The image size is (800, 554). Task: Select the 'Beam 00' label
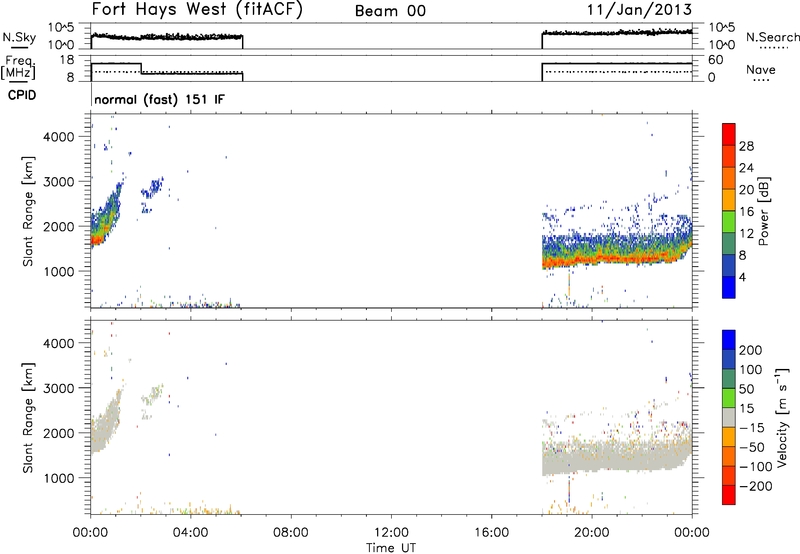390,11
